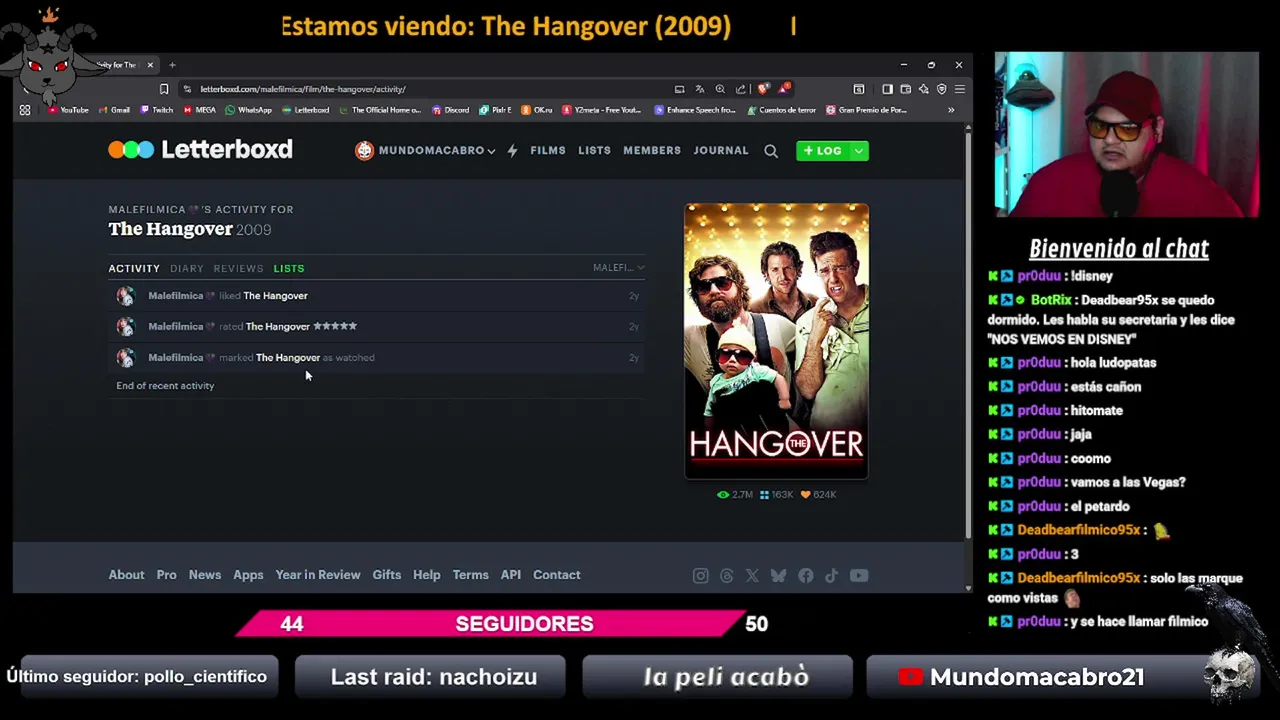Switch to the ACTIVITY tab
This screenshot has width=1280, height=720.
coord(134,269)
